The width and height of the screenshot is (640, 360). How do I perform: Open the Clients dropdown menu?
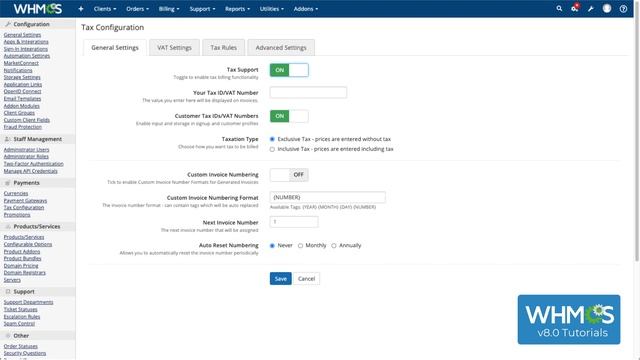[105, 9]
